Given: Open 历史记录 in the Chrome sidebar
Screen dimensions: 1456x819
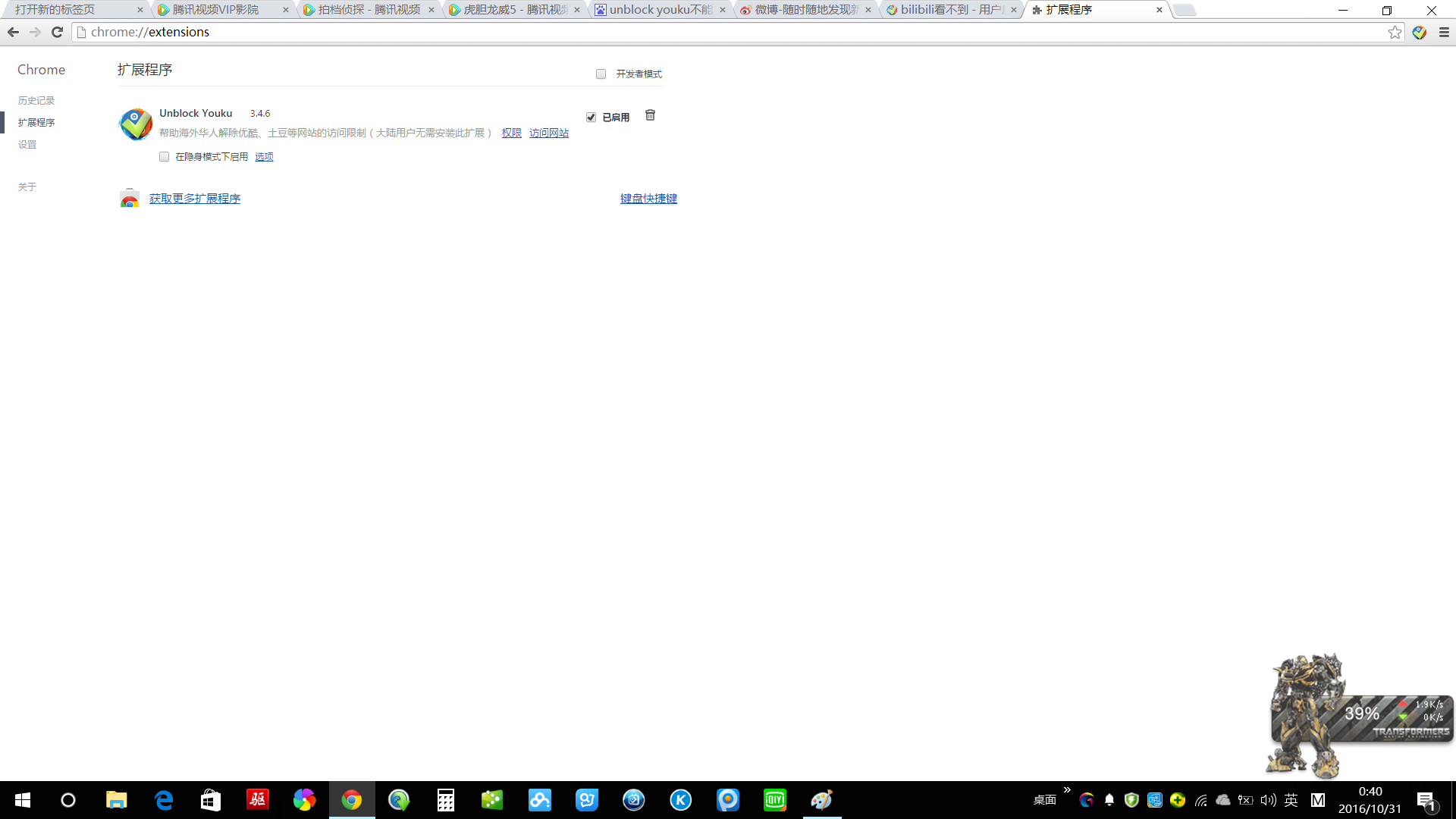Looking at the screenshot, I should (x=36, y=100).
